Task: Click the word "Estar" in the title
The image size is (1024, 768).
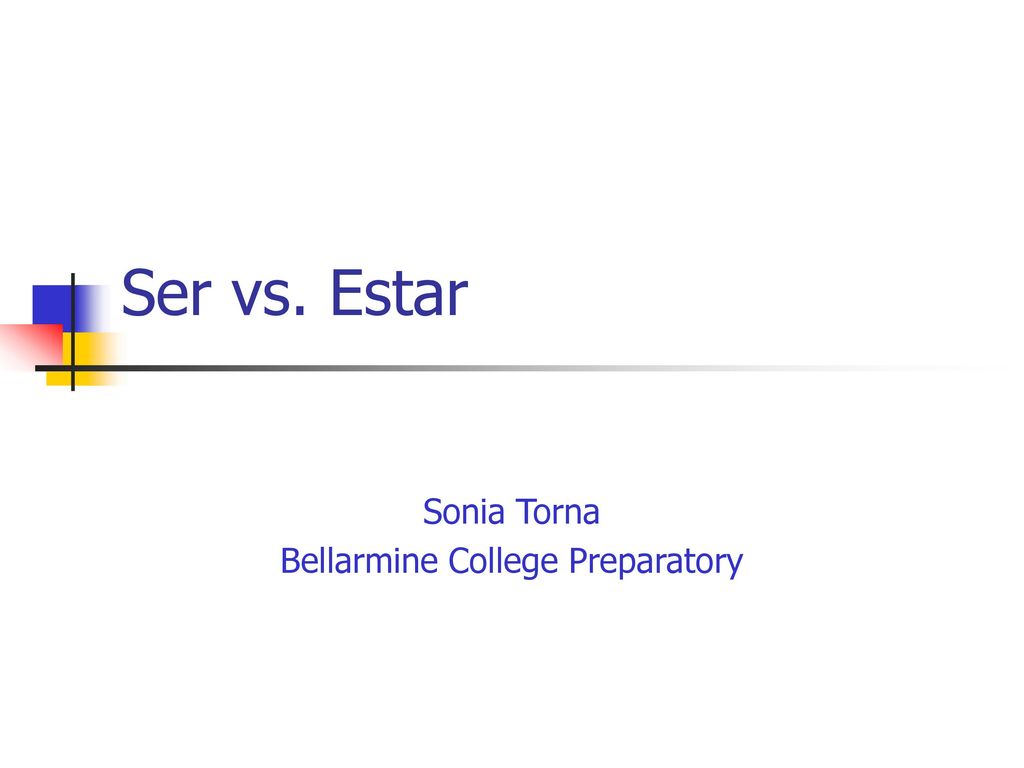Action: click(399, 293)
